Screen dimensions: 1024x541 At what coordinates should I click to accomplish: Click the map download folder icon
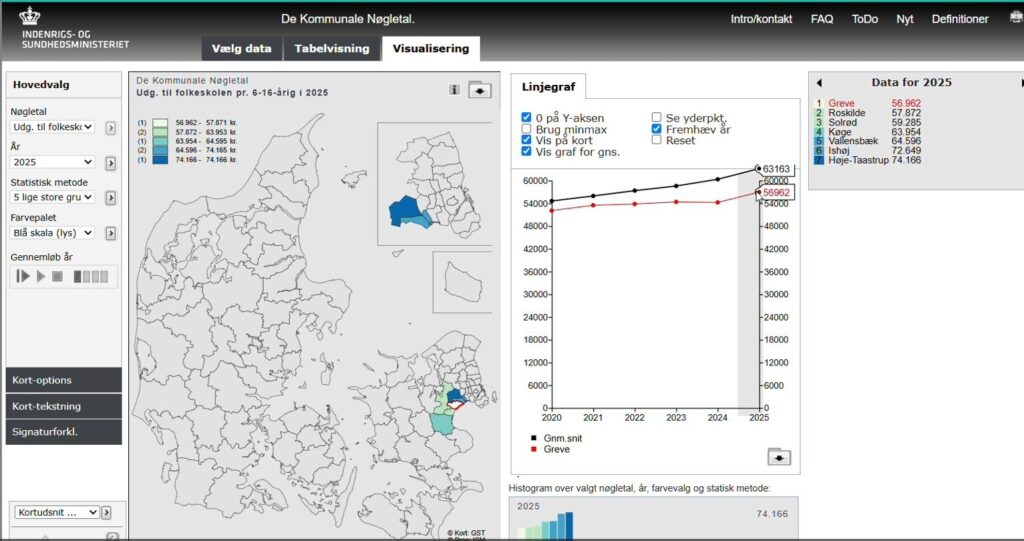[x=481, y=90]
